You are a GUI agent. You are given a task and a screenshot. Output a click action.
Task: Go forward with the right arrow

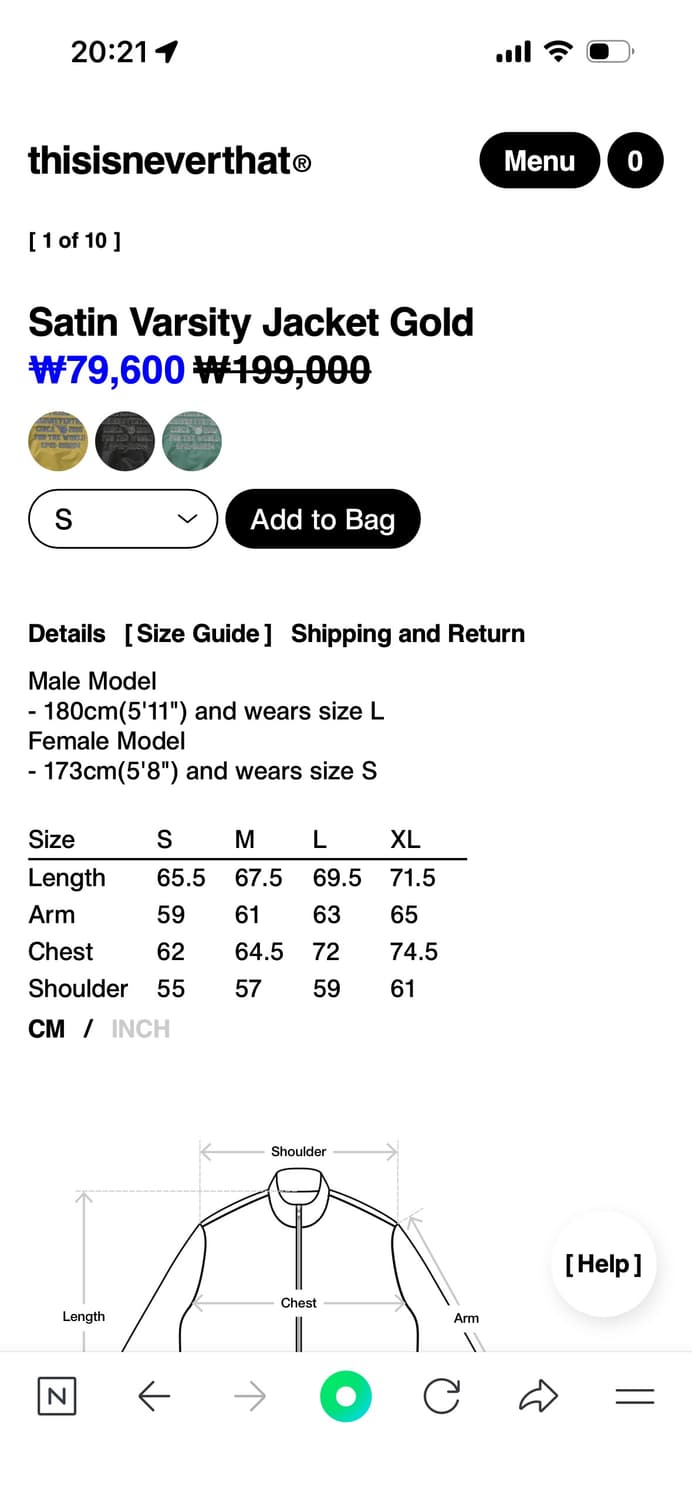tap(250, 1396)
